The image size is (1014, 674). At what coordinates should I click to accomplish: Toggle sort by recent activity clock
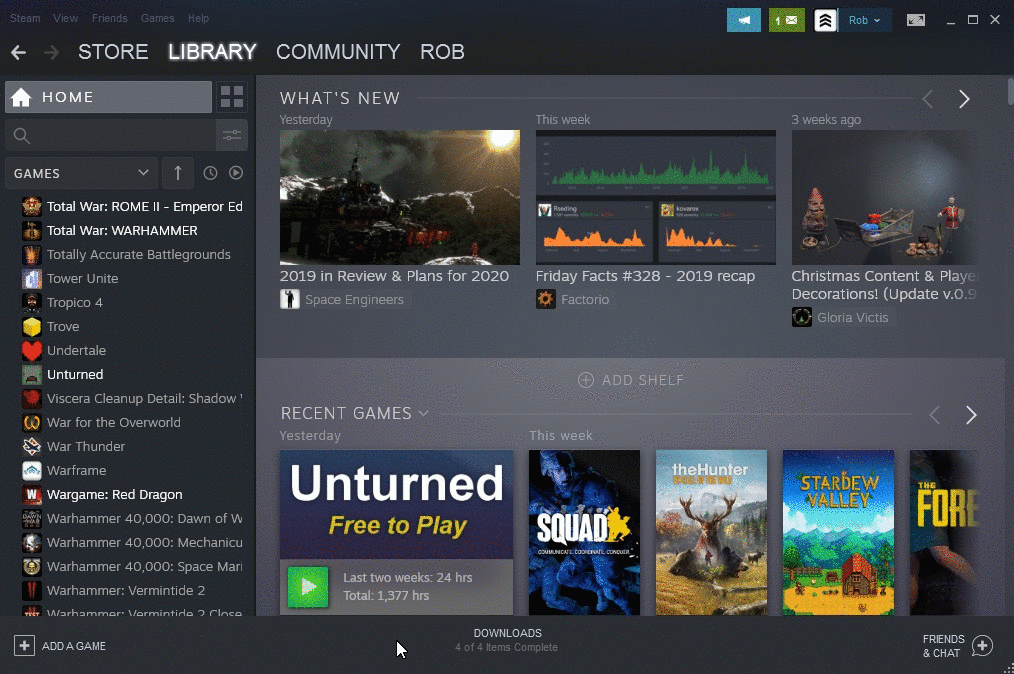pos(210,173)
